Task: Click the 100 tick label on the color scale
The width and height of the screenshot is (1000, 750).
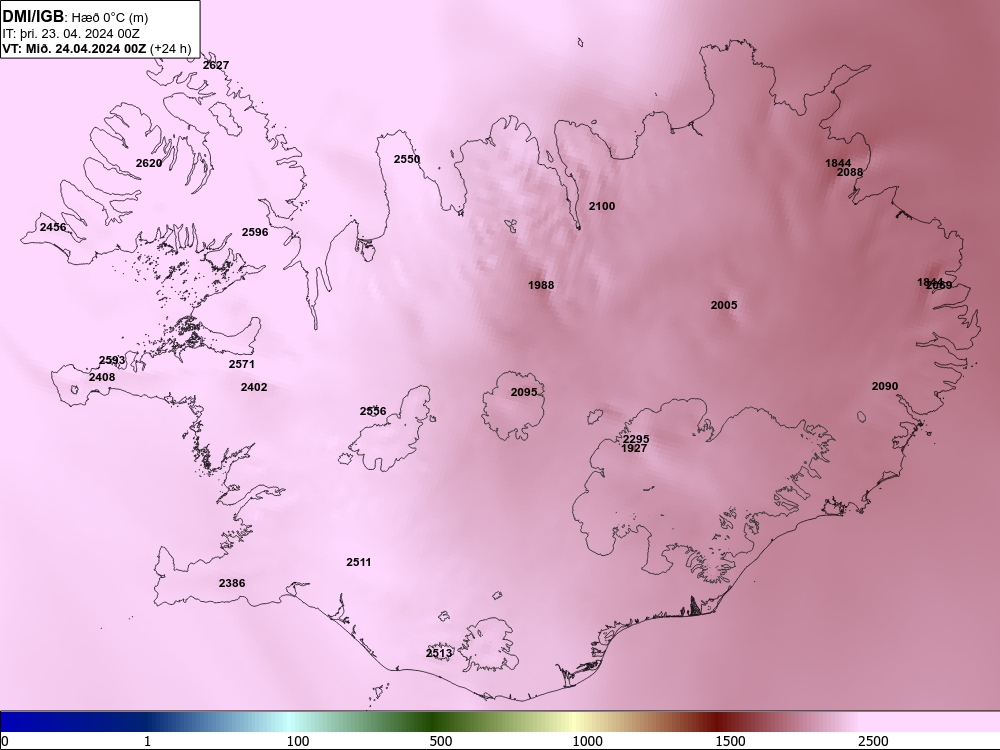Action: click(298, 741)
